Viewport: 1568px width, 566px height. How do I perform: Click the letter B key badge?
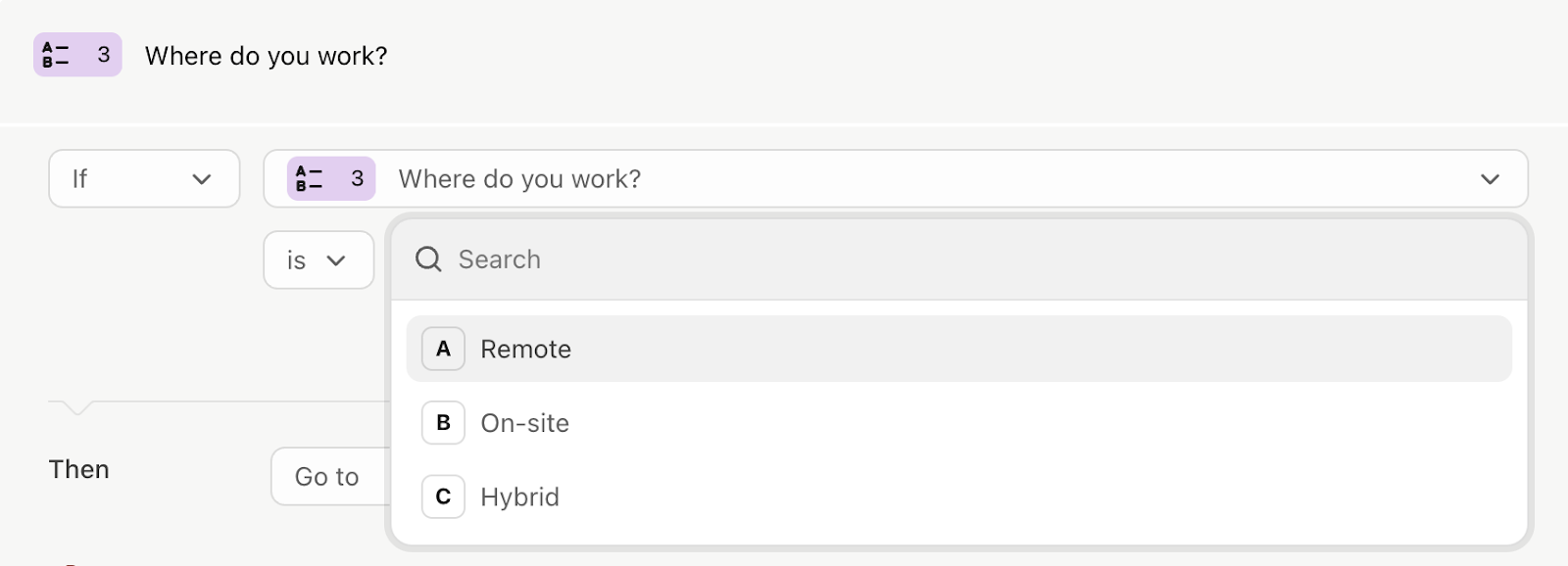[x=443, y=423]
